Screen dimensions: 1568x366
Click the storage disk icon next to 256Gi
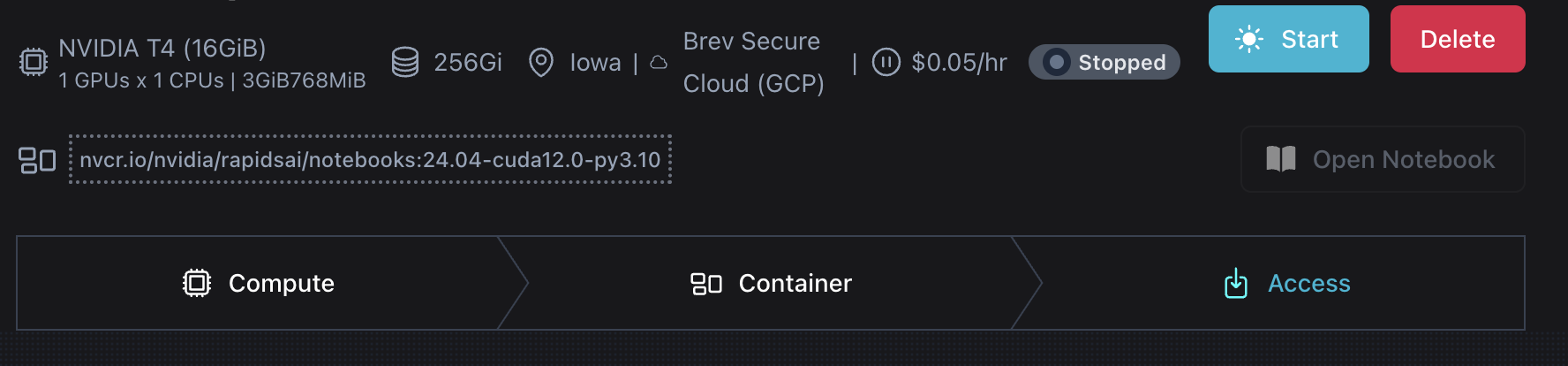coord(405,63)
